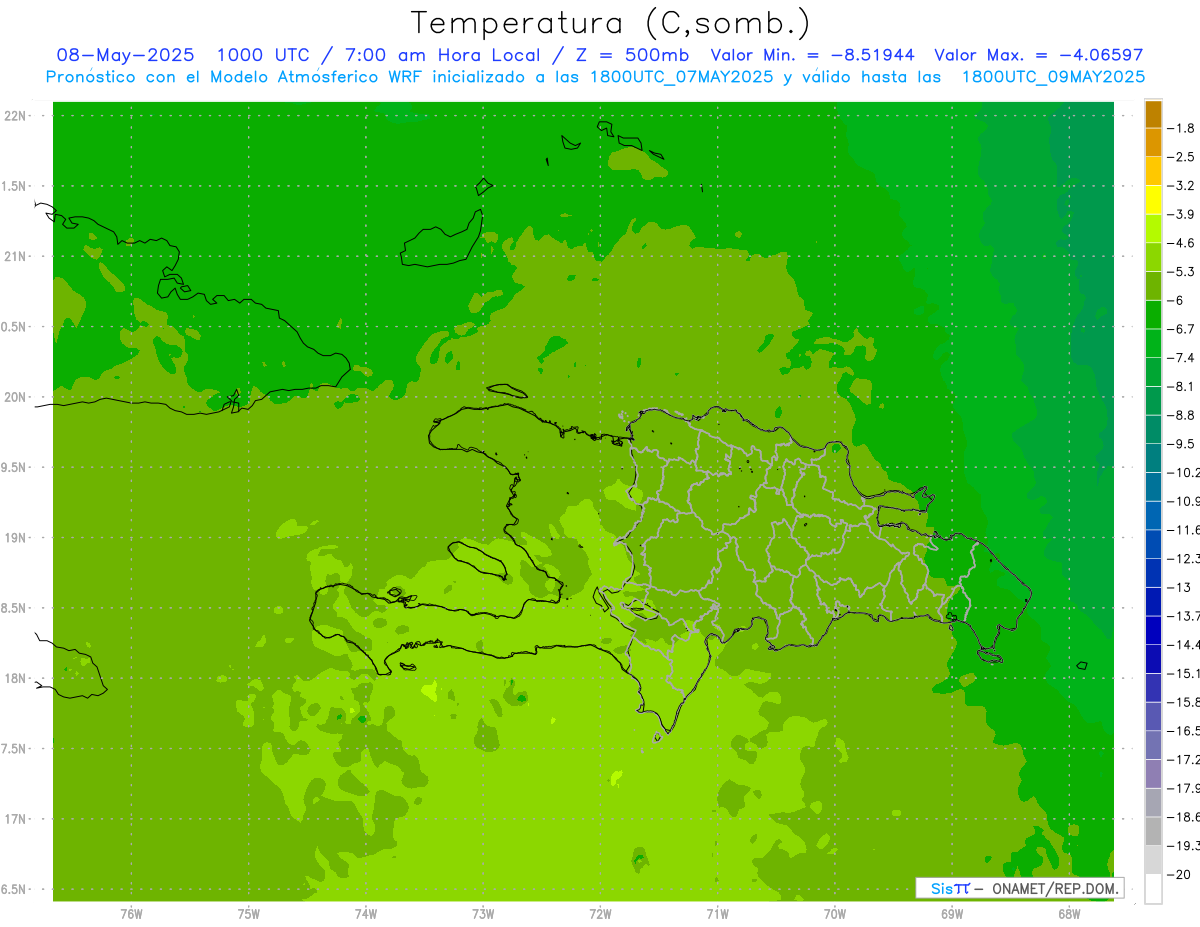Click the "-3.9" colorbar value
The image size is (1200, 927).
(1181, 214)
